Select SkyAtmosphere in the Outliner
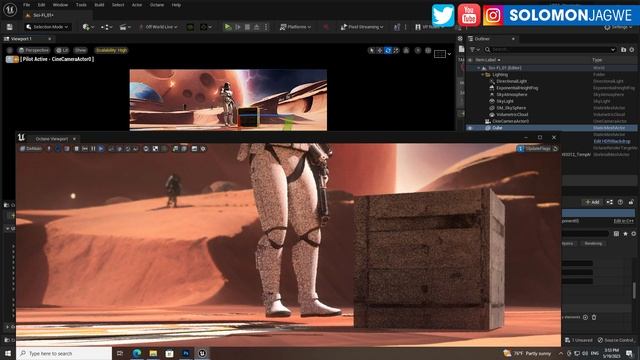 [x=512, y=94]
